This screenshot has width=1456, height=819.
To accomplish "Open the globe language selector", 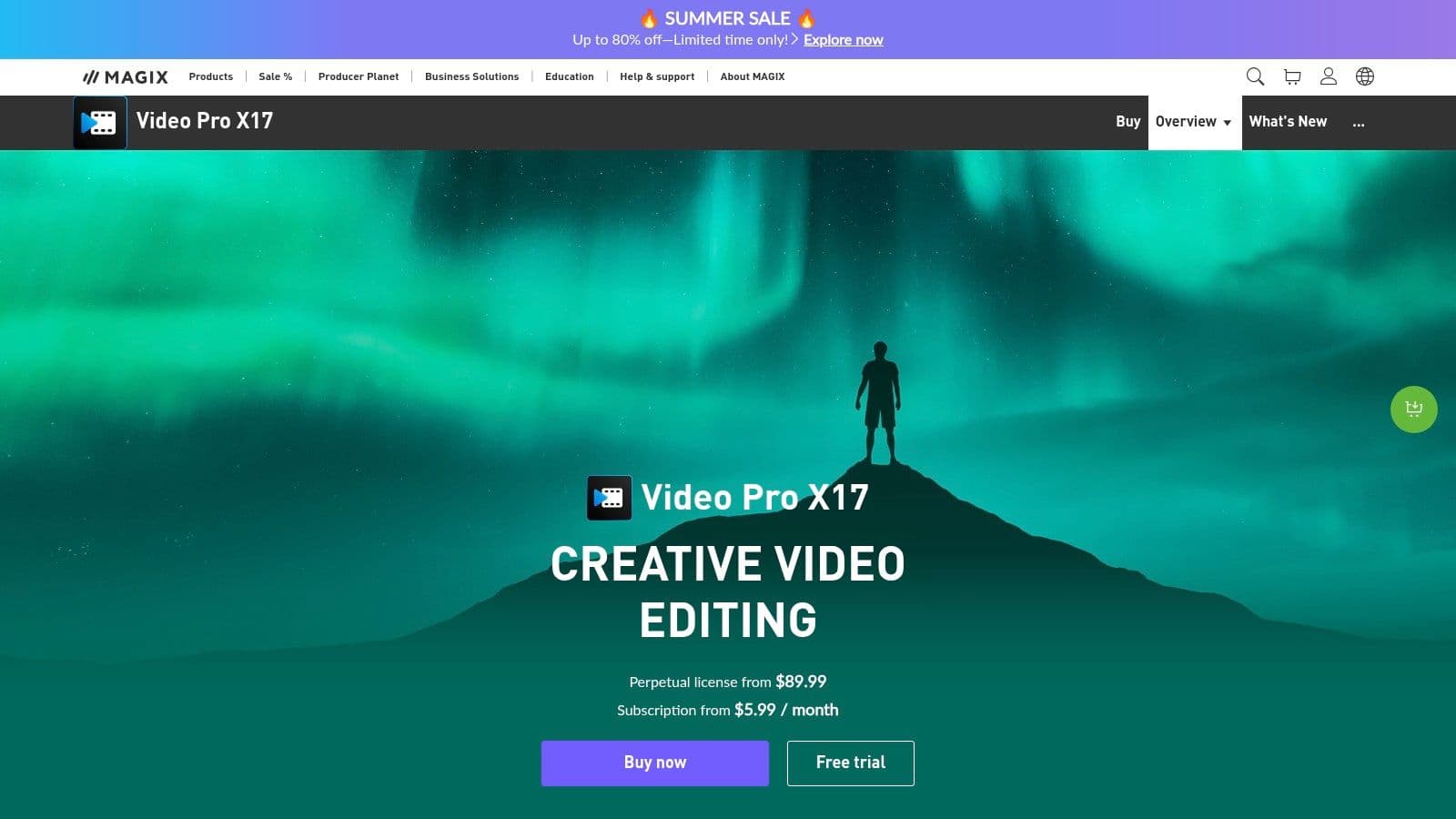I will [x=1365, y=76].
